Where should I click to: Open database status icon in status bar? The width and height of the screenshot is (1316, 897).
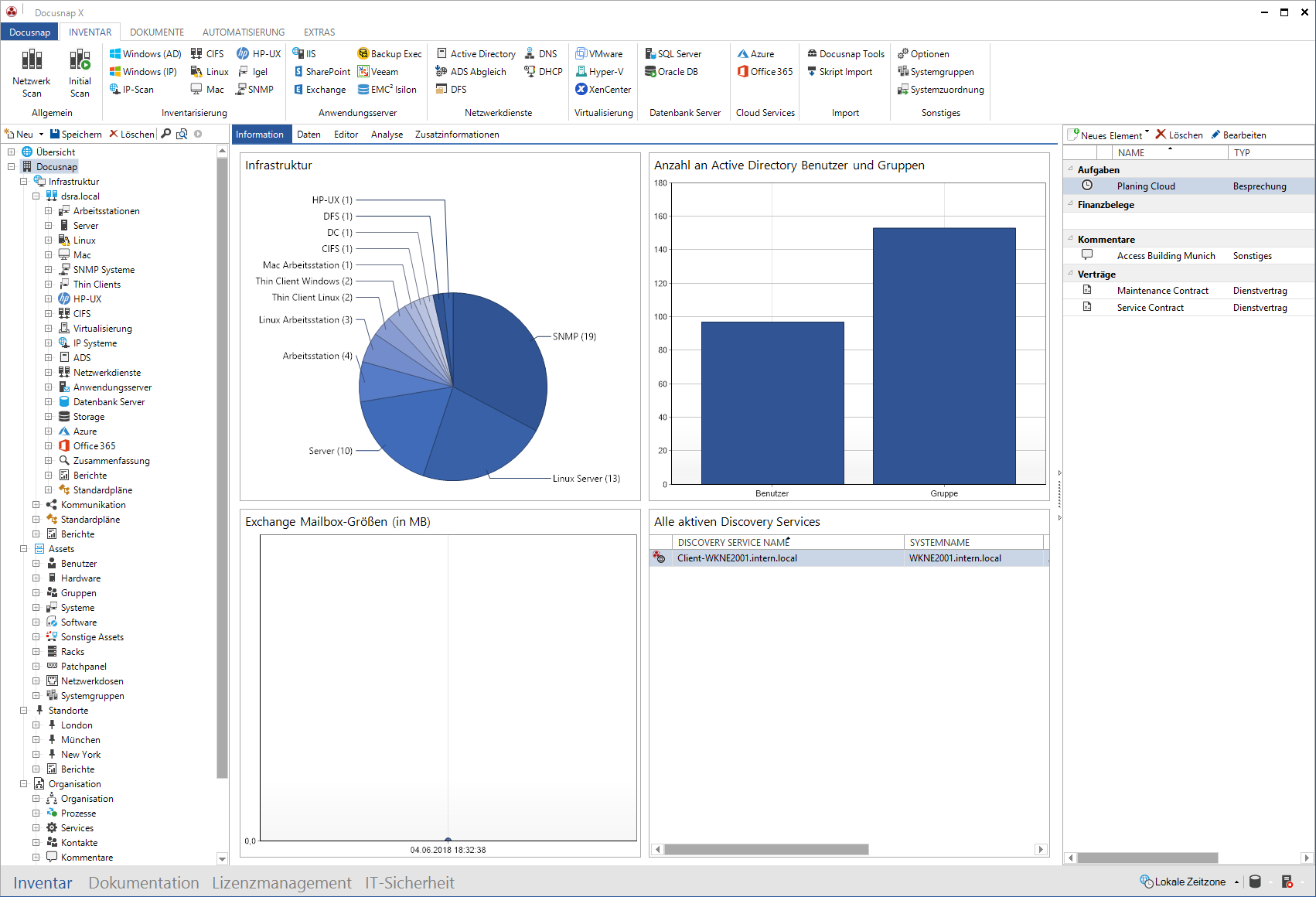(x=1255, y=882)
